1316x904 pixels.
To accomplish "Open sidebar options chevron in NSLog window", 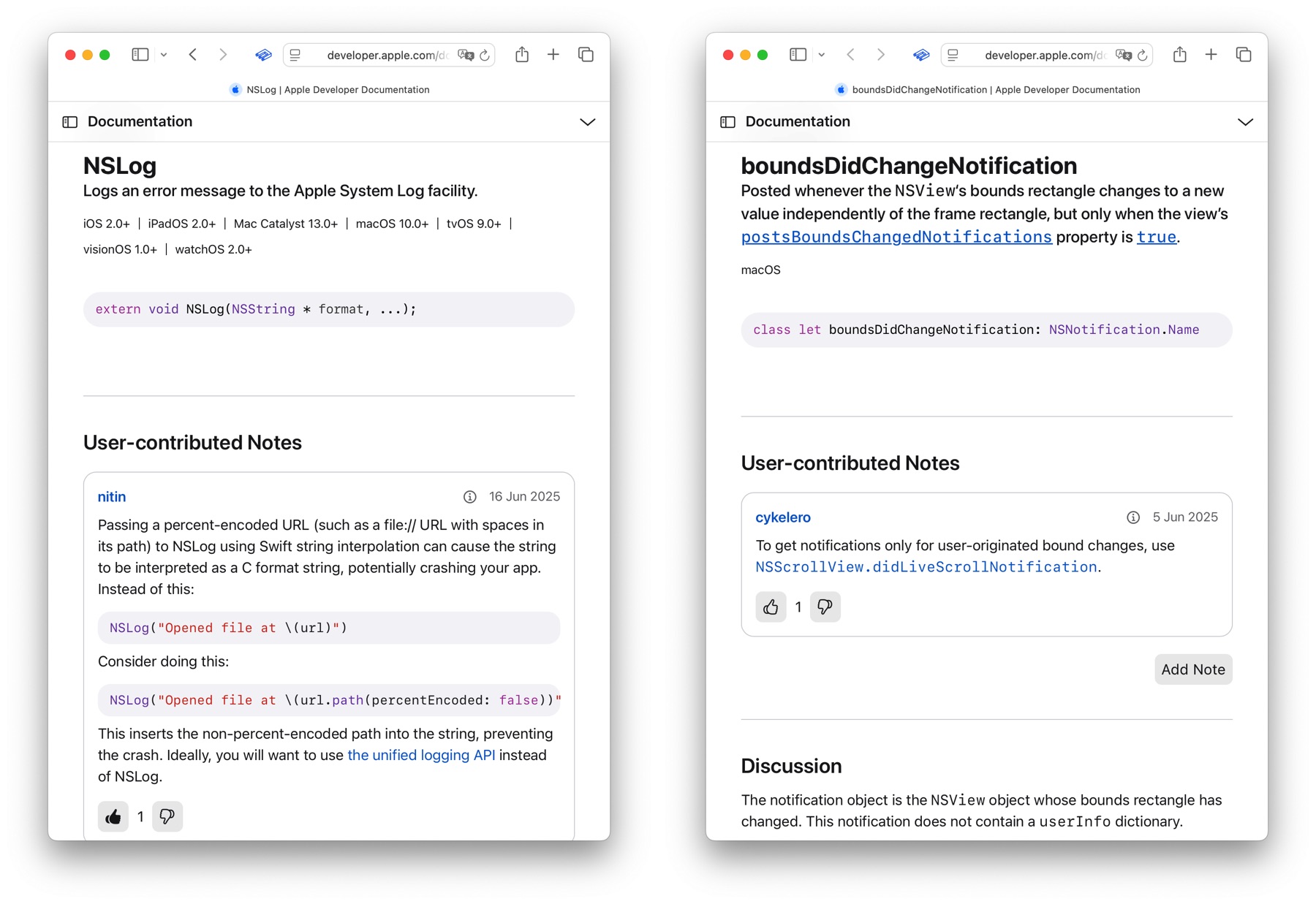I will [x=164, y=55].
